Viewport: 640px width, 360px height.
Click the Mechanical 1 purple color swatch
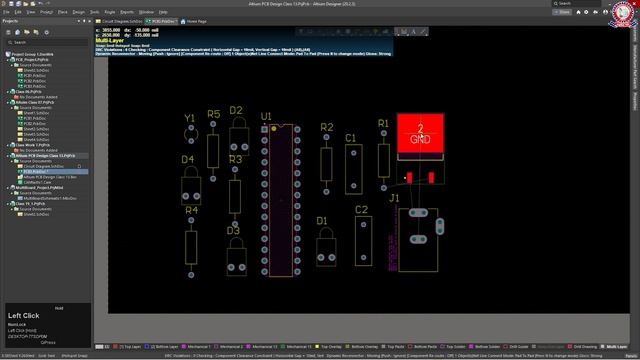[184, 347]
